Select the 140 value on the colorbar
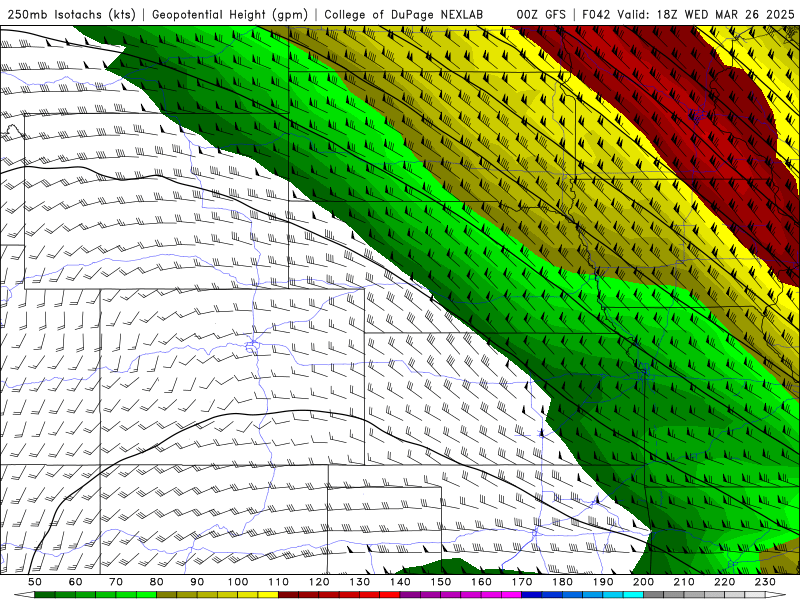Viewport: 800px width, 600px height. [400, 582]
